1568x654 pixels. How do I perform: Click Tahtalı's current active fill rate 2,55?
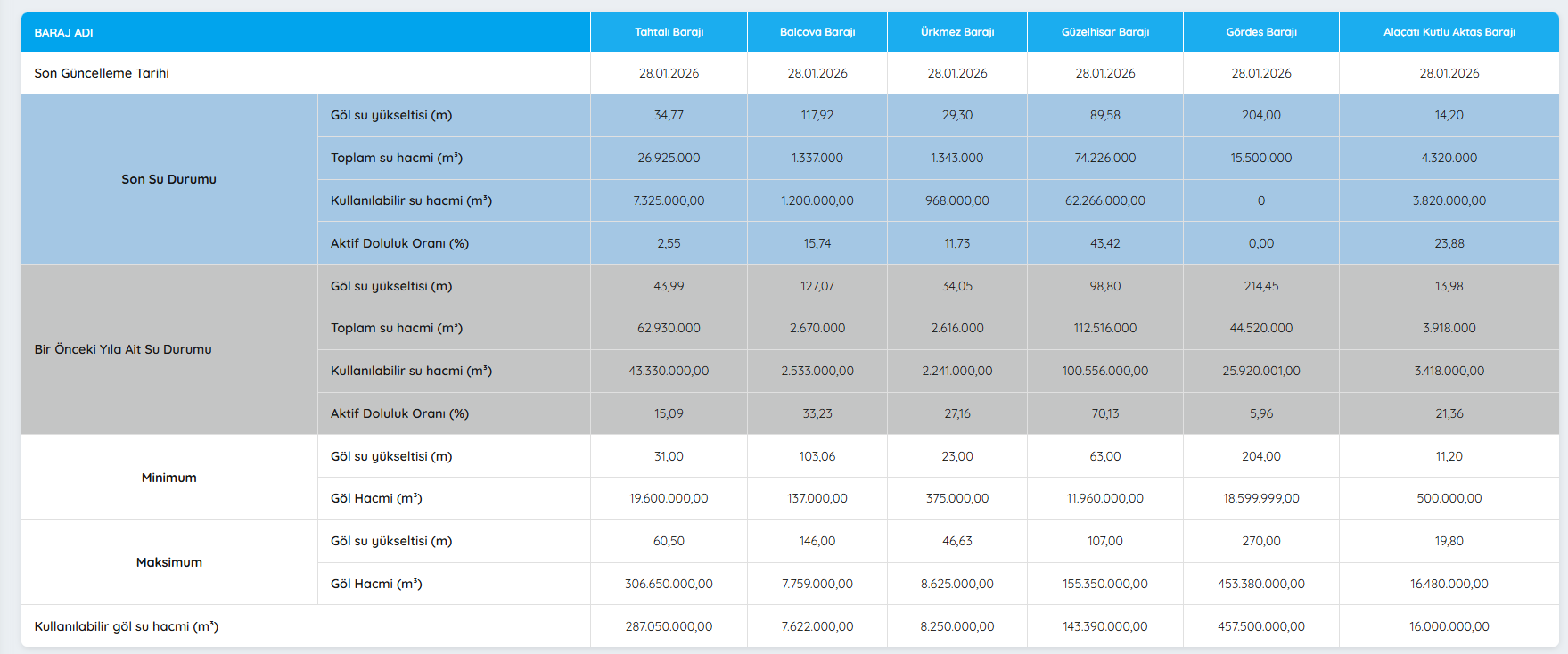point(669,243)
